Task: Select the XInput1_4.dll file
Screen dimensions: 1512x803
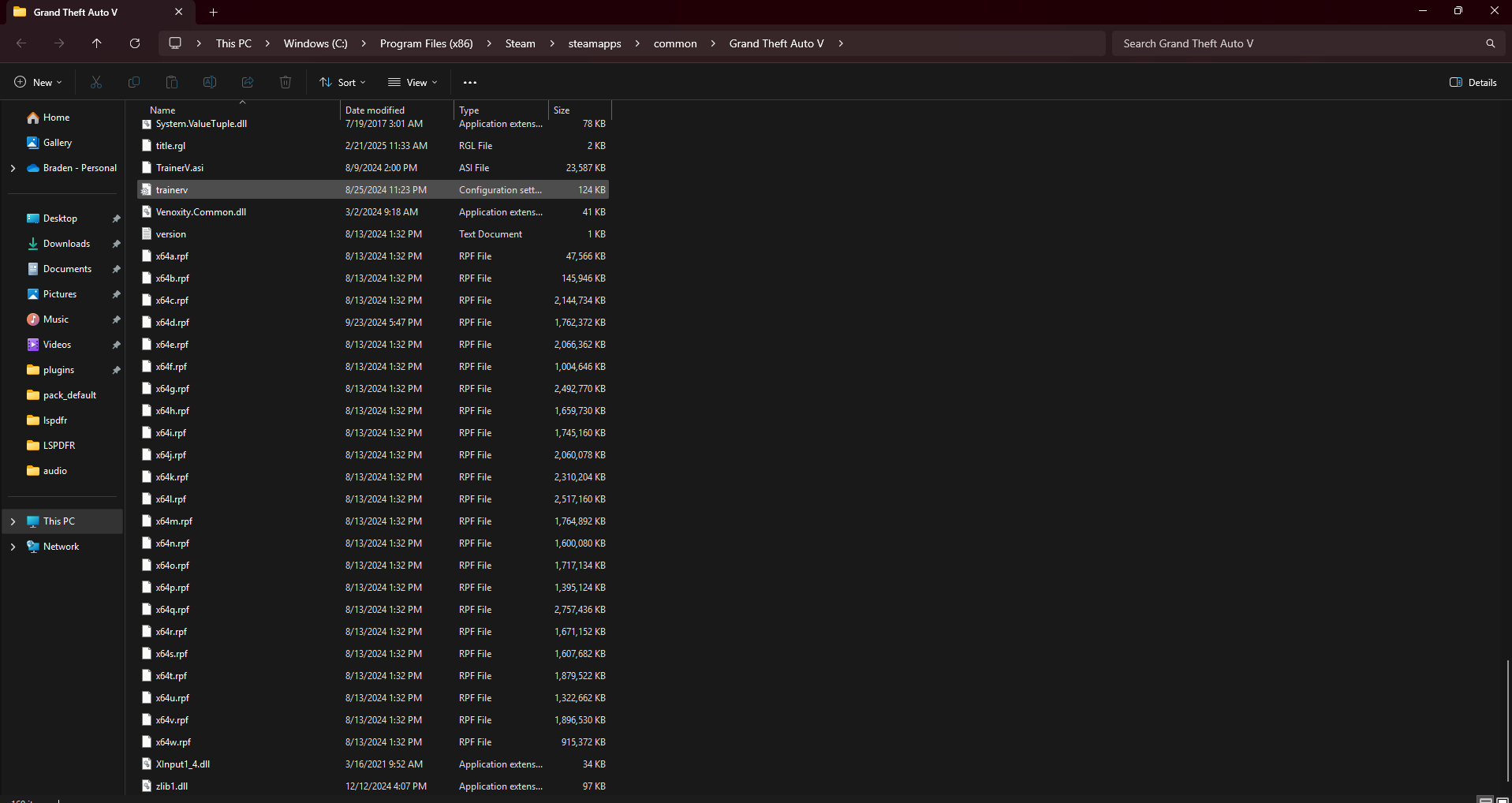Action: pos(373,764)
